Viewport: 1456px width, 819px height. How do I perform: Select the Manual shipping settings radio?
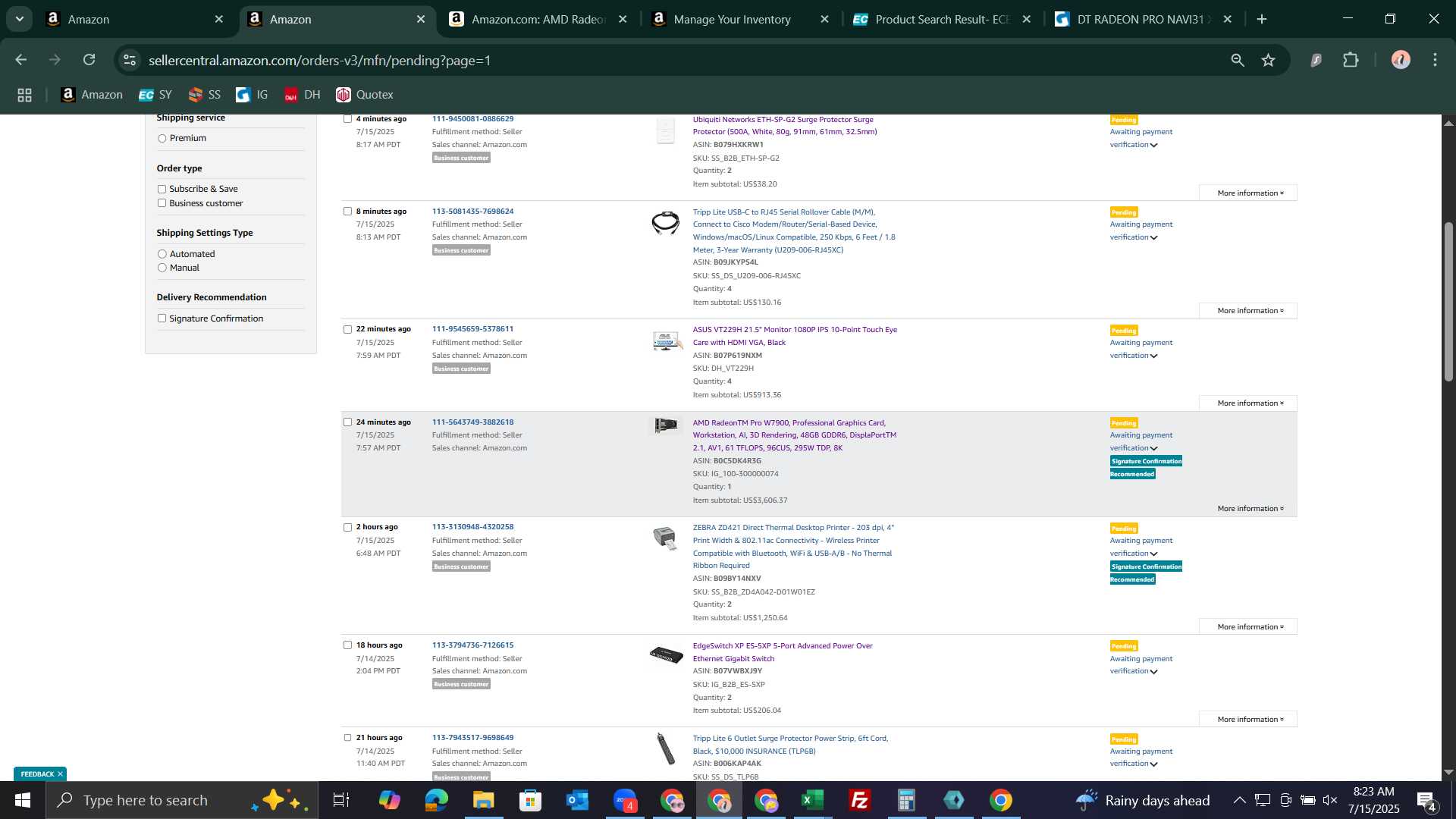pyautogui.click(x=162, y=268)
